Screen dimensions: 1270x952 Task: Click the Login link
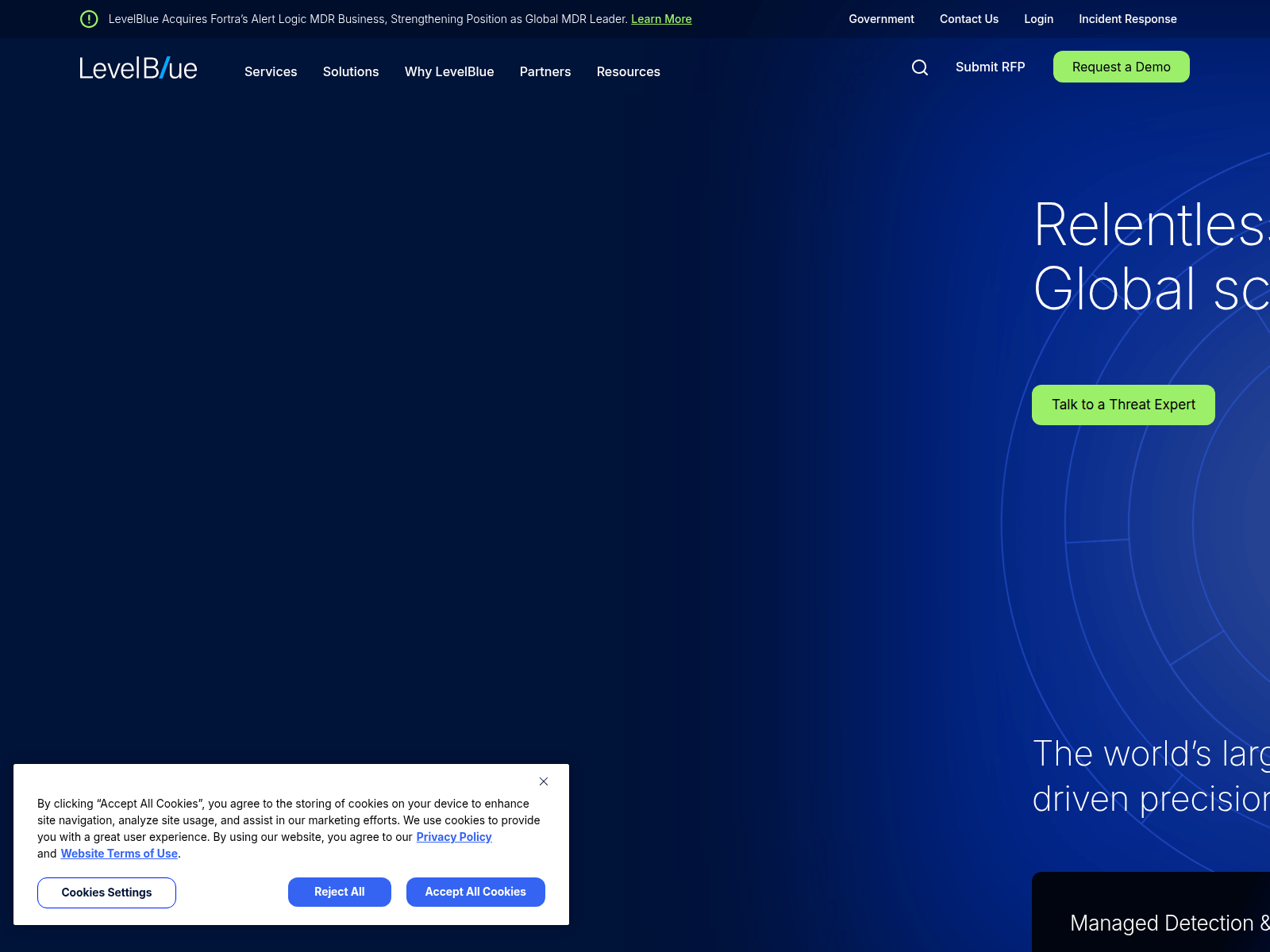tap(1038, 19)
